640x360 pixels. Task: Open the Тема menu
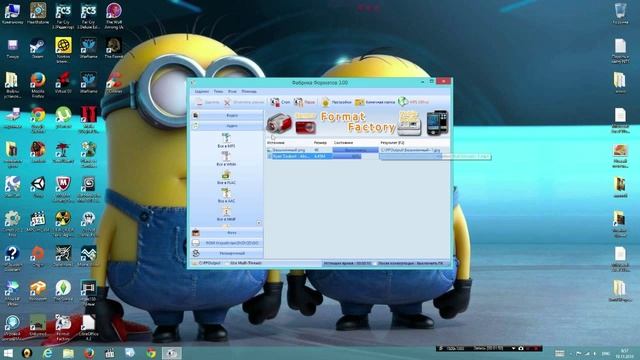point(218,91)
